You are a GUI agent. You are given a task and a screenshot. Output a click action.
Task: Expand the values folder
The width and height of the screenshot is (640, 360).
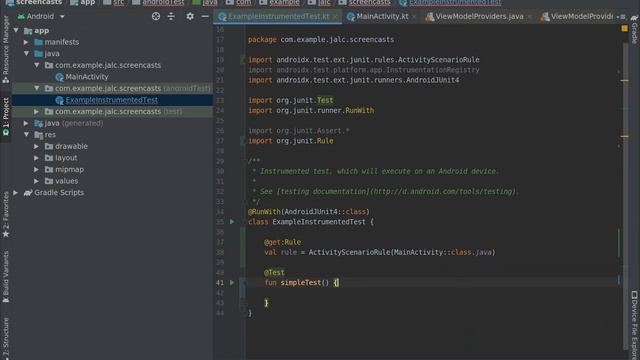click(x=37, y=181)
